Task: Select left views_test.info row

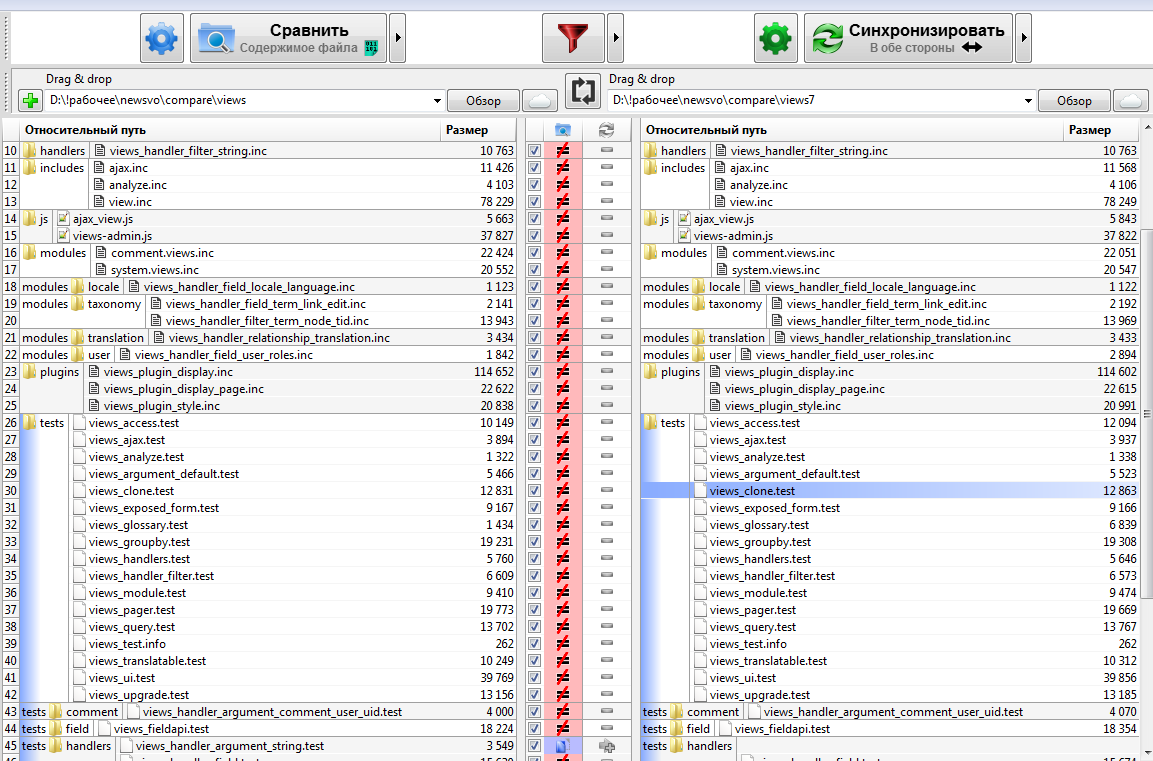Action: (x=268, y=643)
